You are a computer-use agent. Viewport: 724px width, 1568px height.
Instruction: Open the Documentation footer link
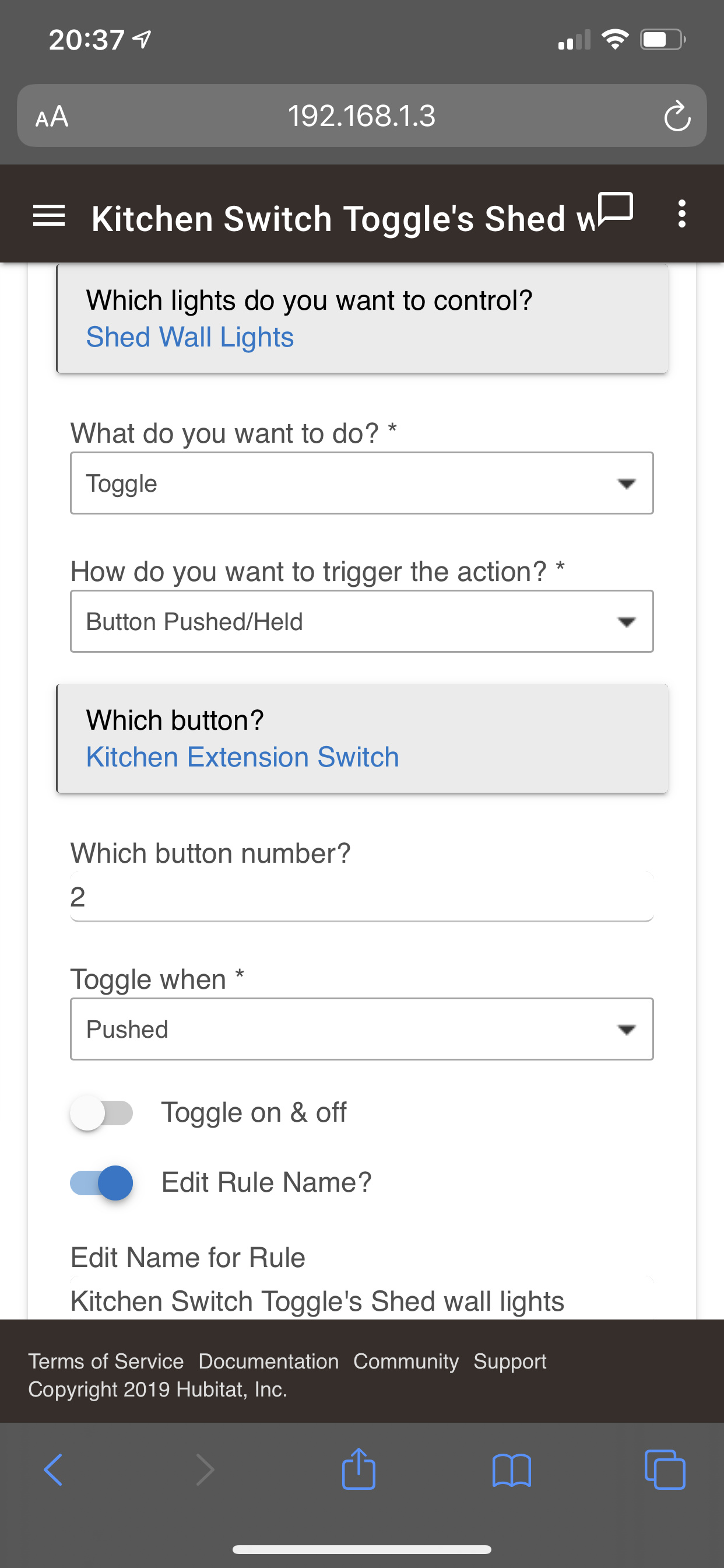[268, 1361]
